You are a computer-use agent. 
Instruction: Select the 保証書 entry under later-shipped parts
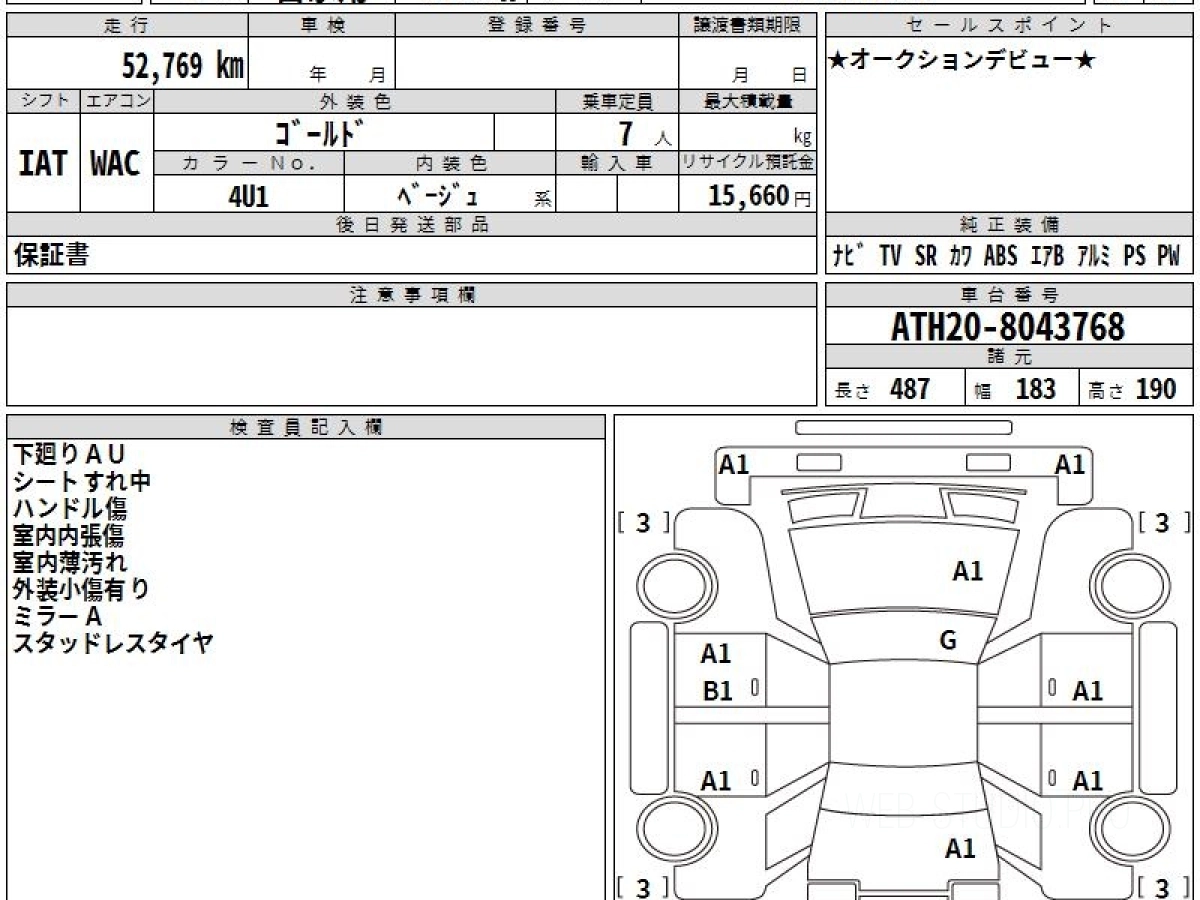(x=51, y=255)
